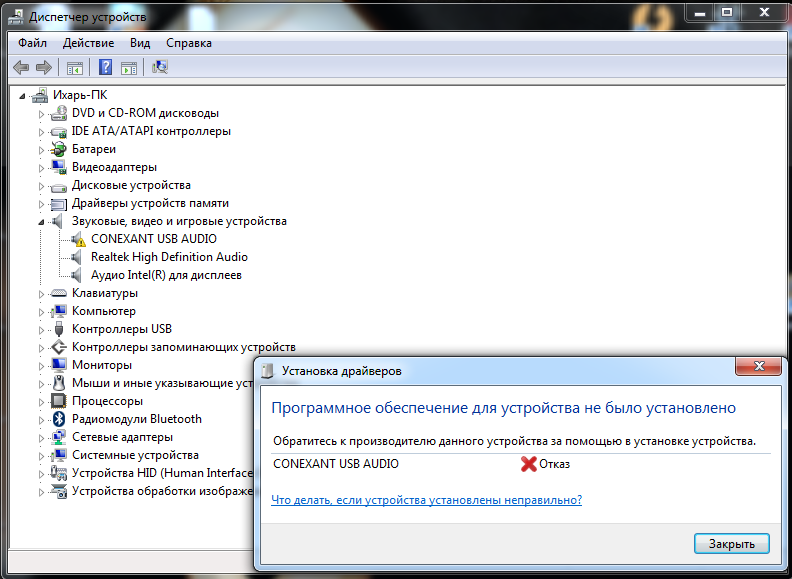The image size is (792, 579).
Task: Click the Back arrow toolbar icon
Action: [21, 67]
